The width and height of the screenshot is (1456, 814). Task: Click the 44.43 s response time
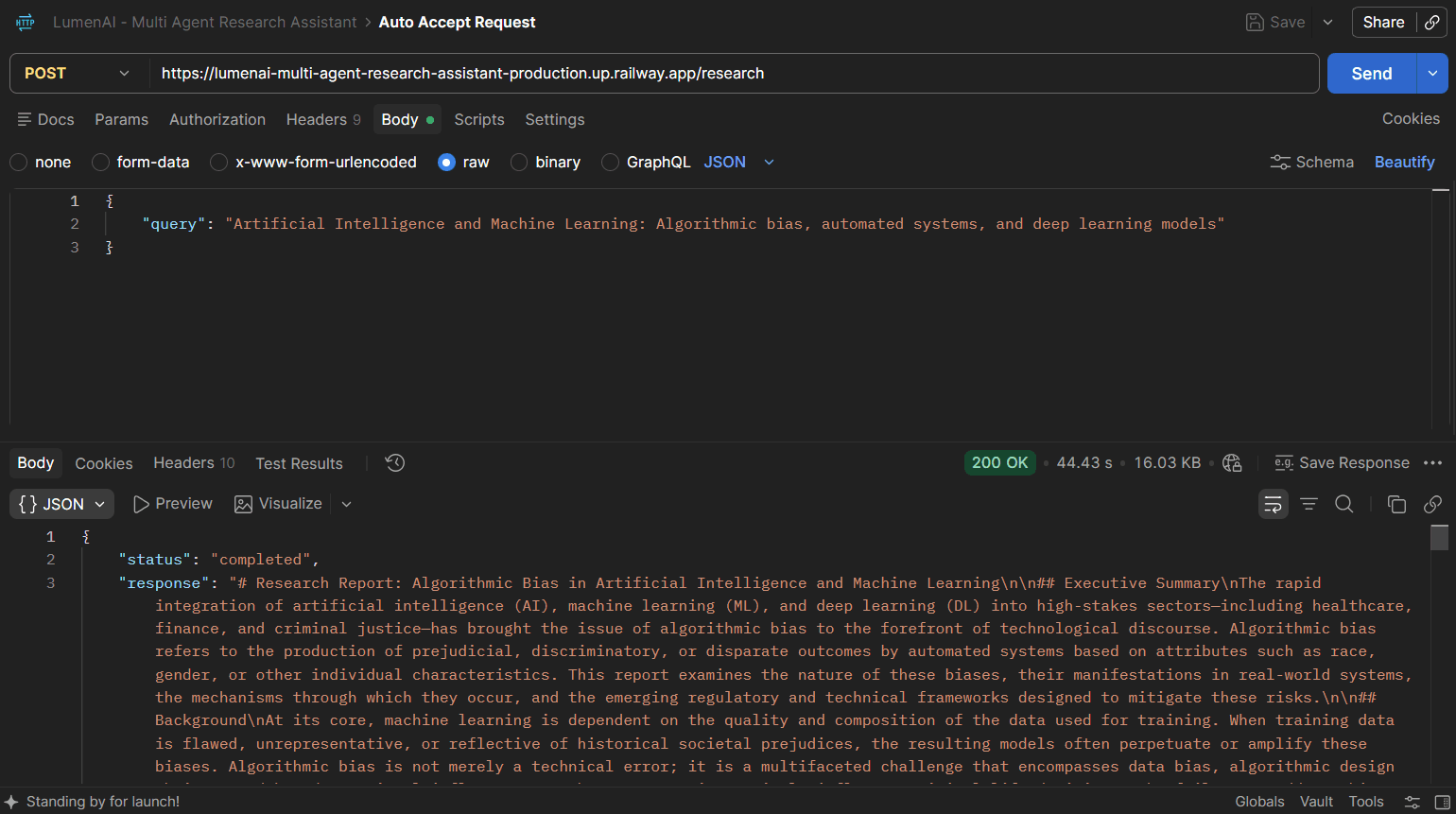pyautogui.click(x=1084, y=462)
